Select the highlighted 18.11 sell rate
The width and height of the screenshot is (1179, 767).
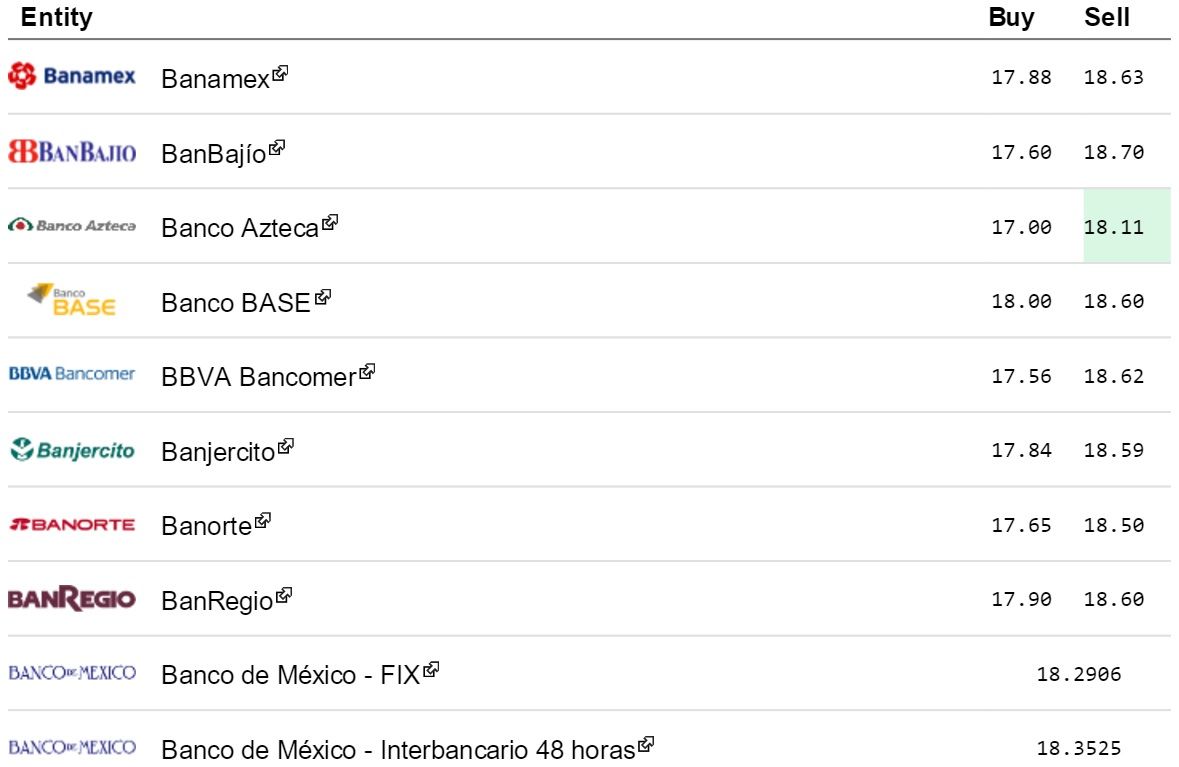tap(1113, 227)
